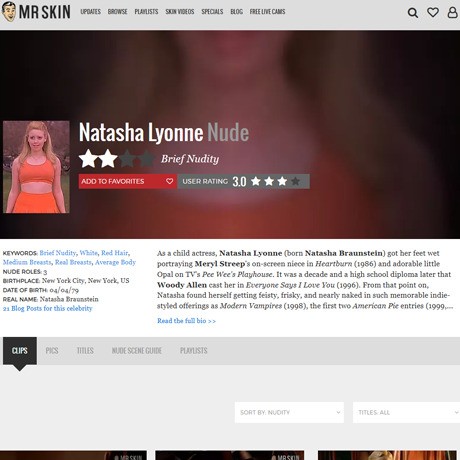Follow the Red Hair keyword link
Image resolution: width=460 pixels, height=460 pixels.
[x=114, y=253]
